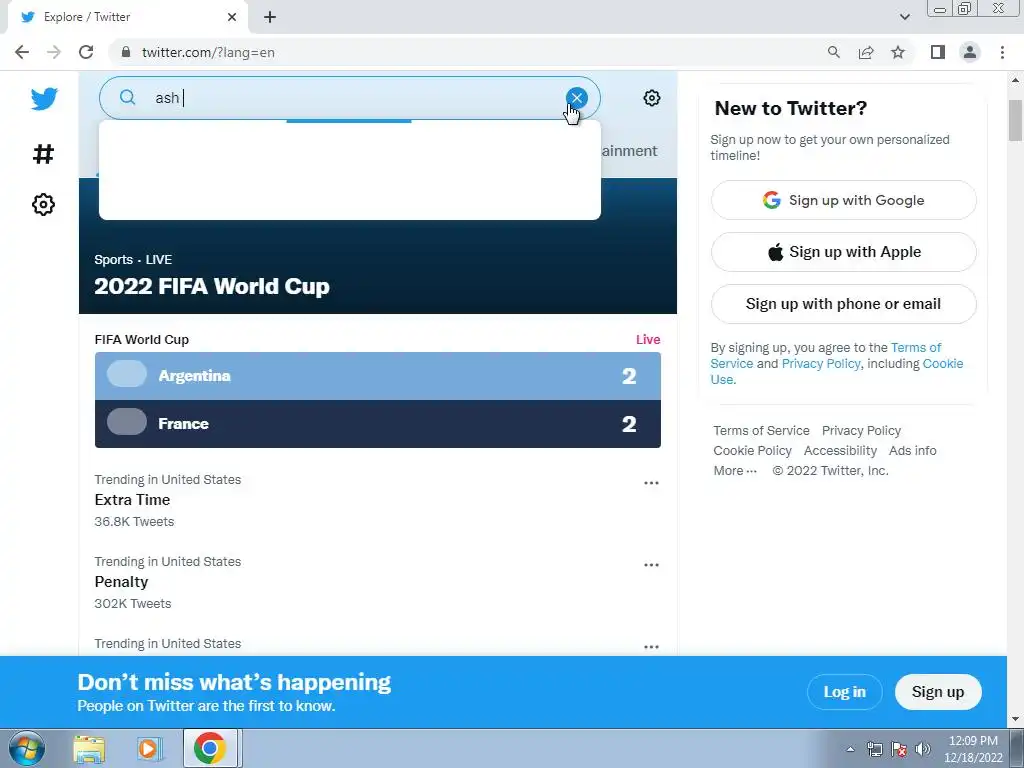Sign up with Google
Viewport: 1024px width, 768px height.
pyautogui.click(x=843, y=200)
